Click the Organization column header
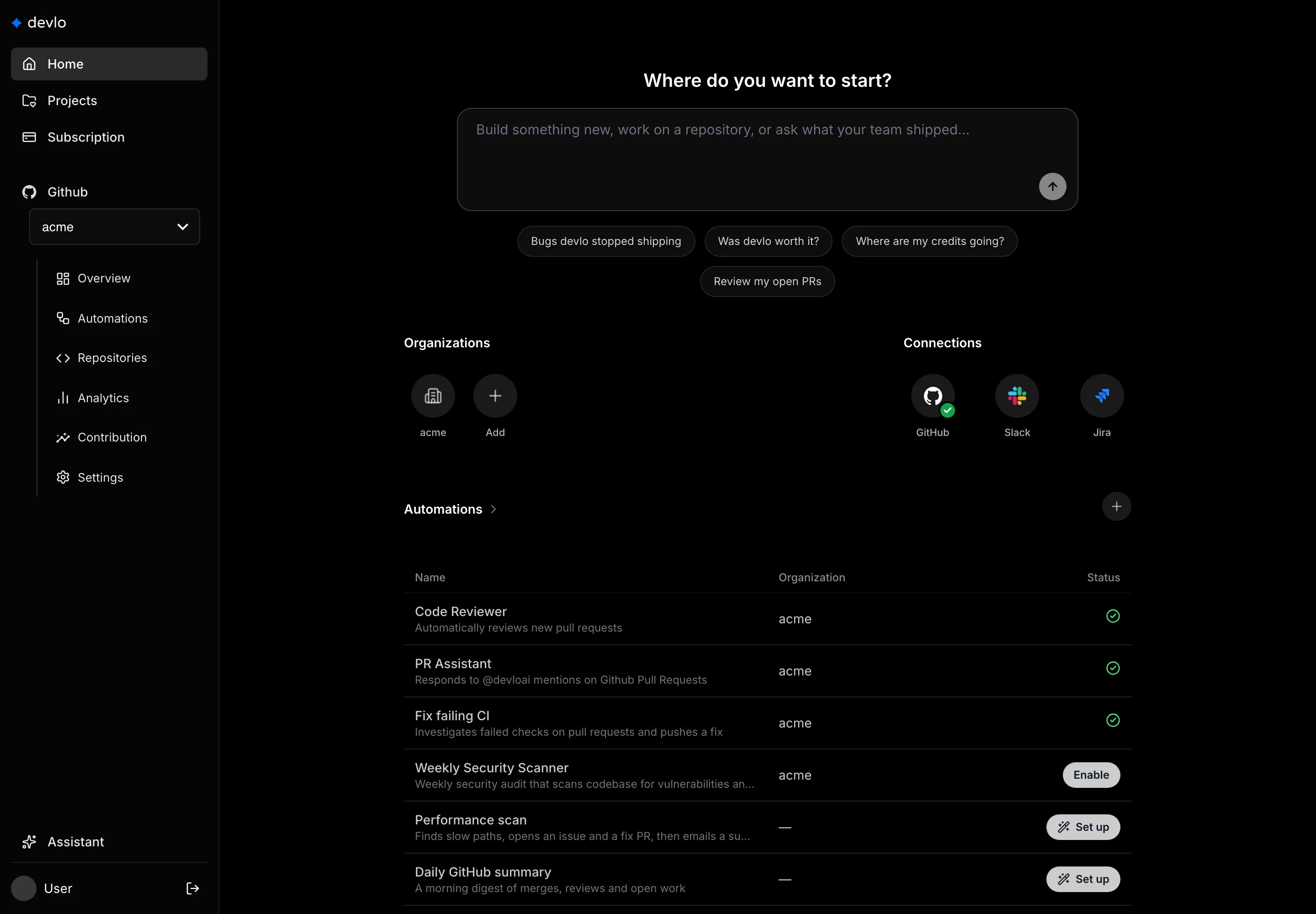Viewport: 1316px width, 914px height. click(812, 577)
